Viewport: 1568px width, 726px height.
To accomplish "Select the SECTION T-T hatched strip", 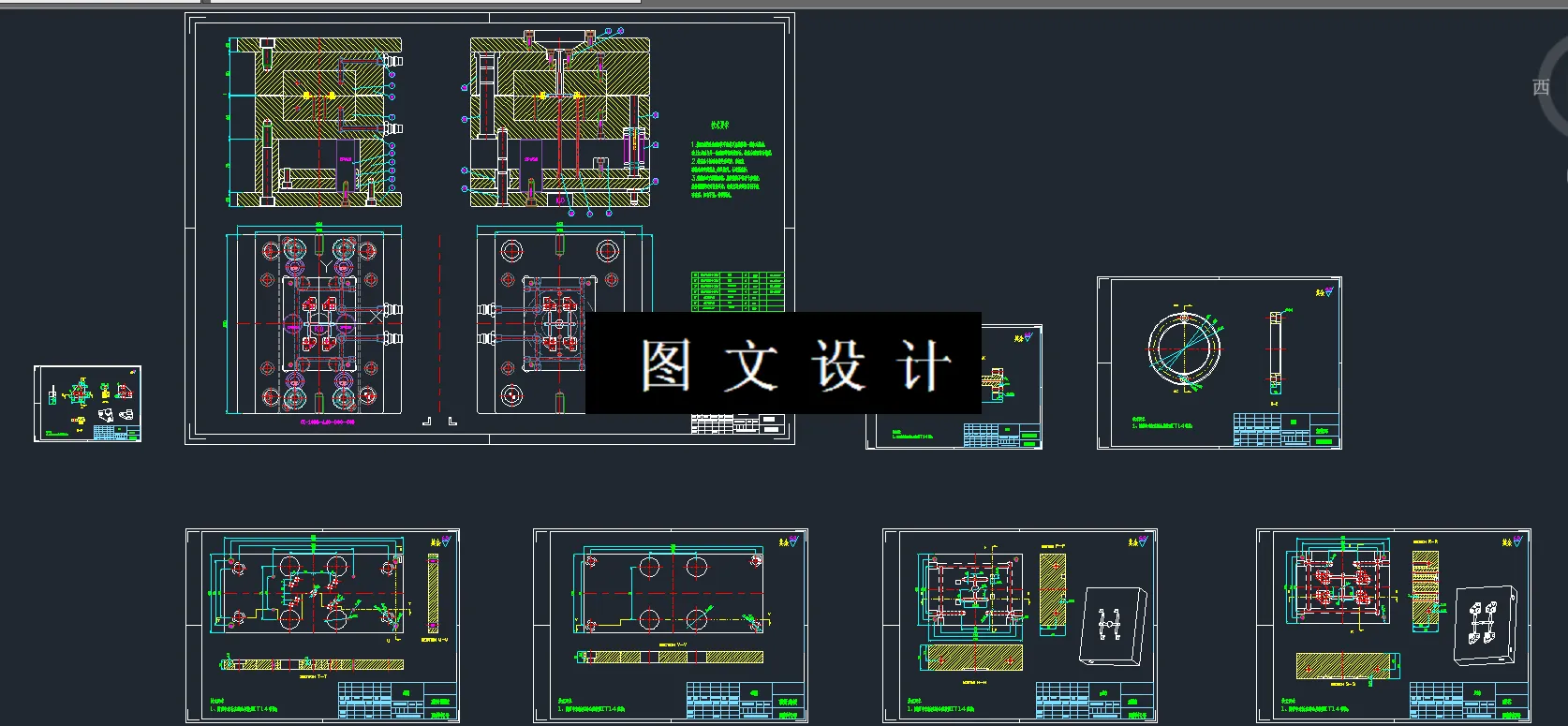I will point(312,664).
